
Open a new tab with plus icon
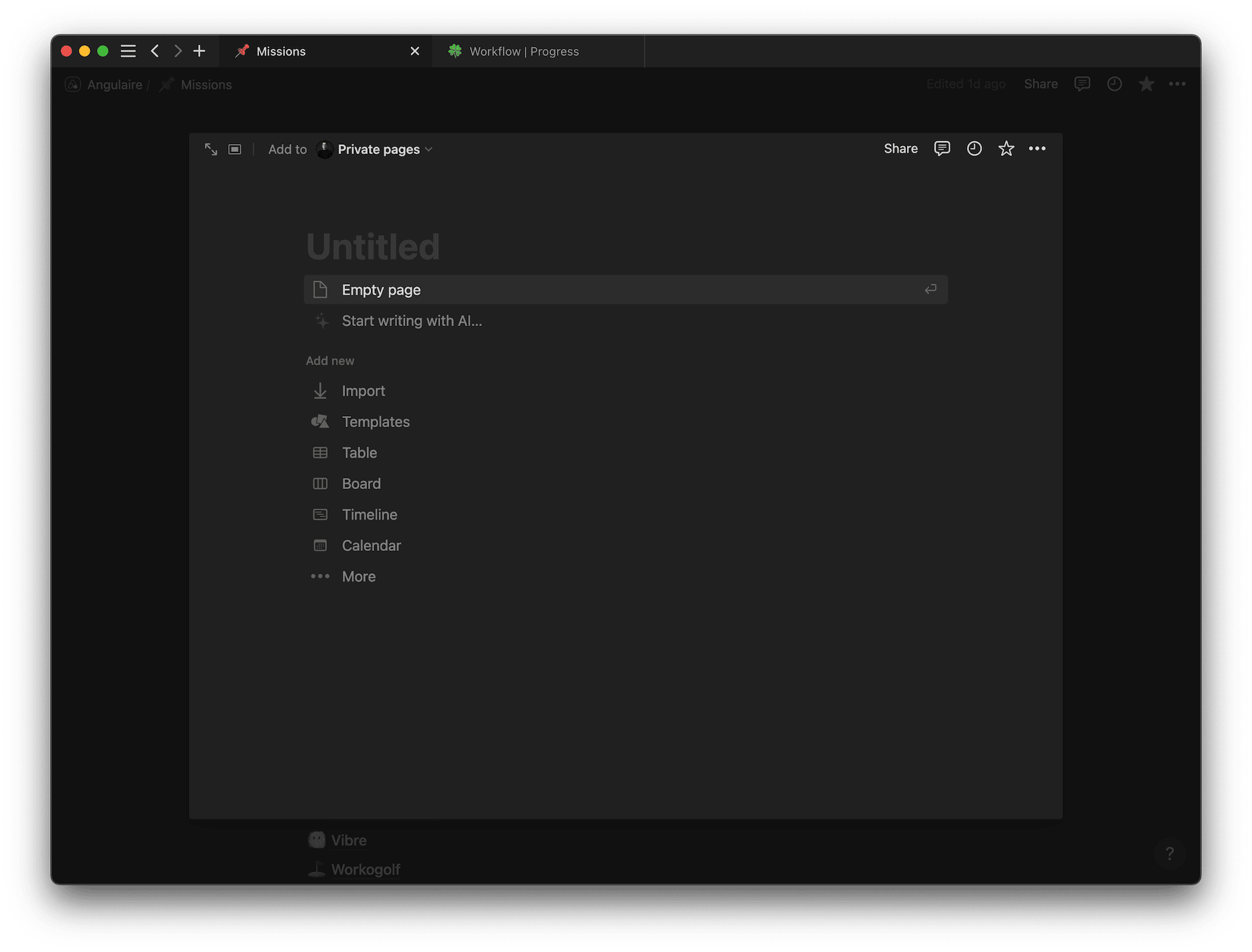click(200, 52)
